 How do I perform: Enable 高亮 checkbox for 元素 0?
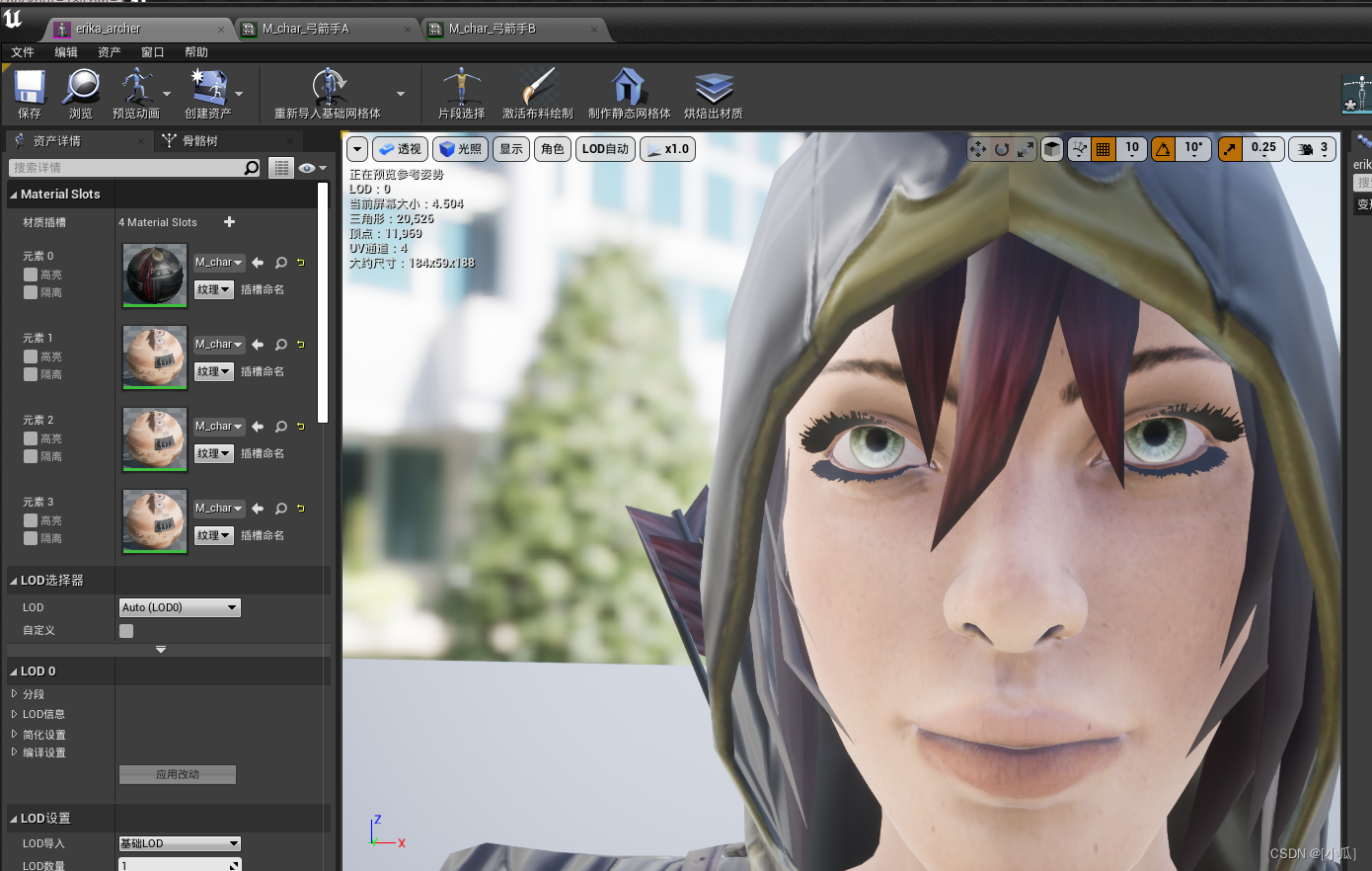tap(31, 275)
